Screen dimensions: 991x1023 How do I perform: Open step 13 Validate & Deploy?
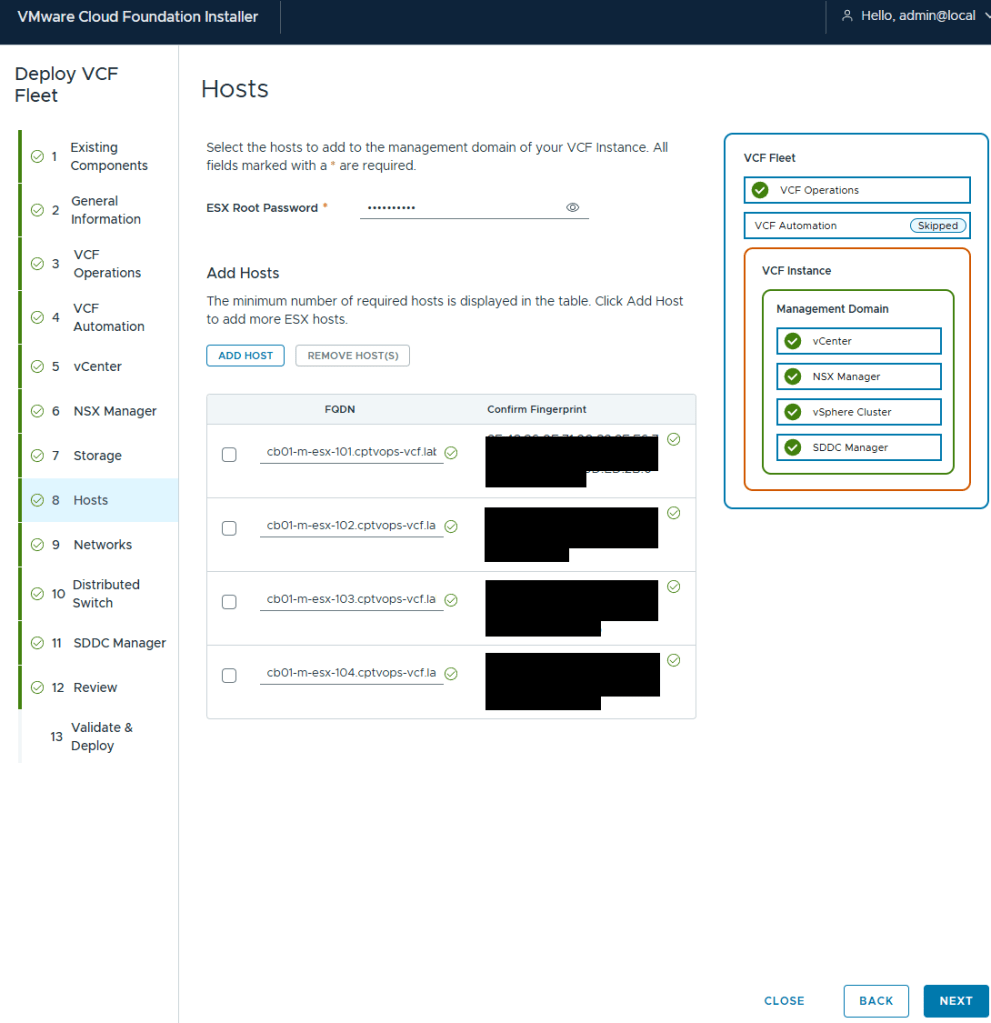[99, 737]
